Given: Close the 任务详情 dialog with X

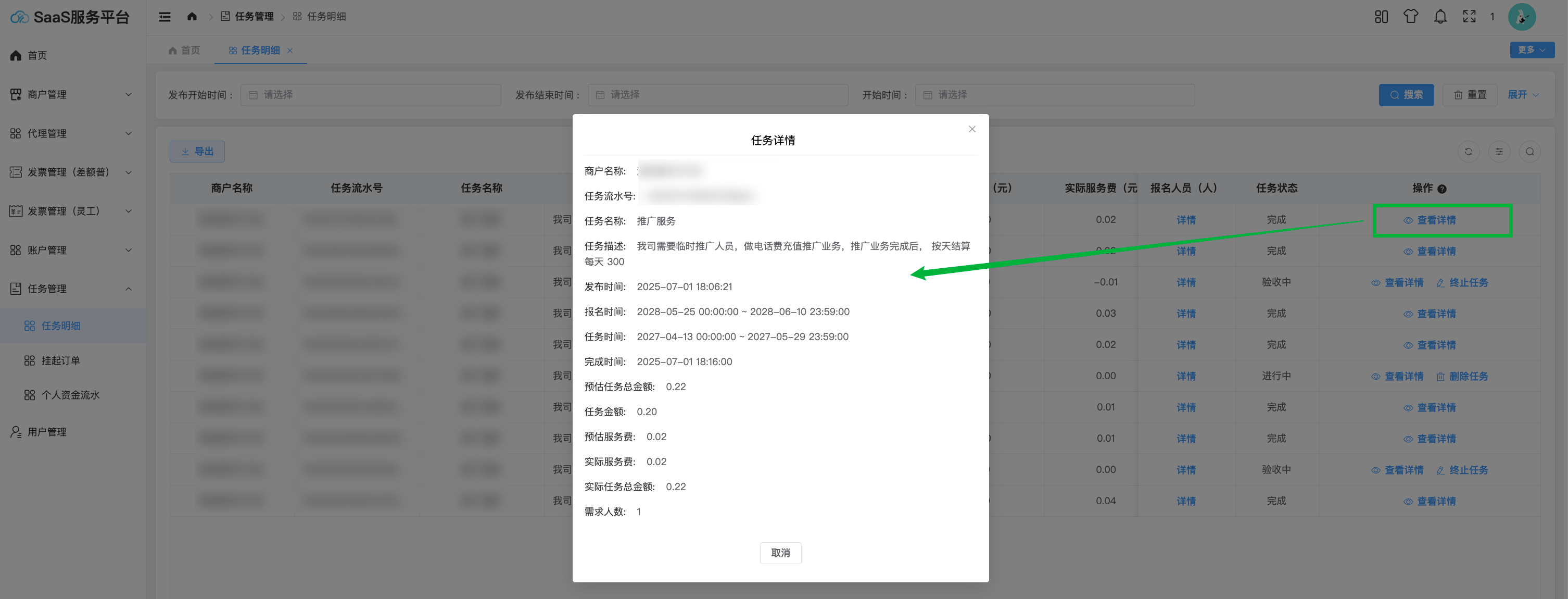Looking at the screenshot, I should 971,129.
